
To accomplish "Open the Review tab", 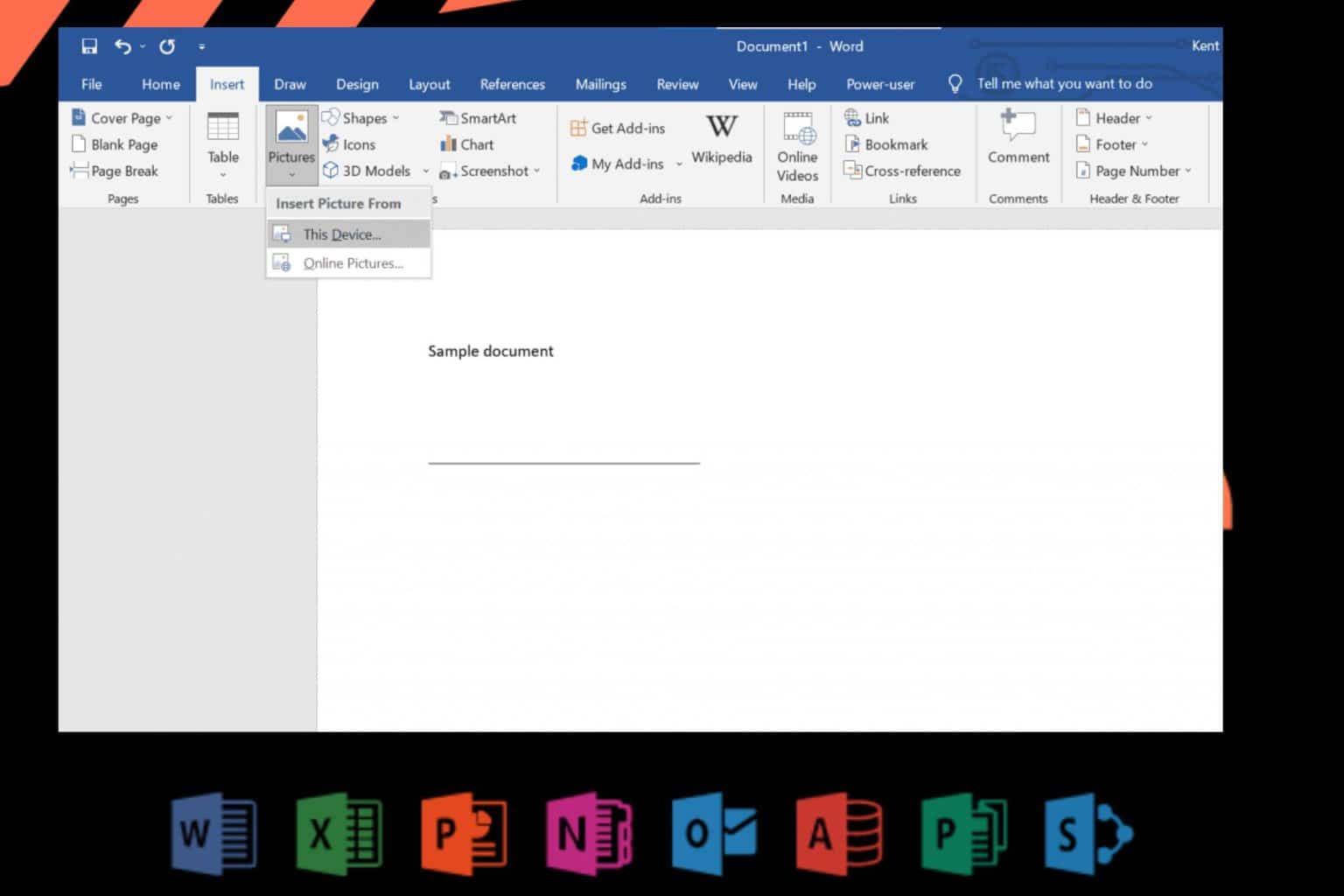I will pos(677,84).
